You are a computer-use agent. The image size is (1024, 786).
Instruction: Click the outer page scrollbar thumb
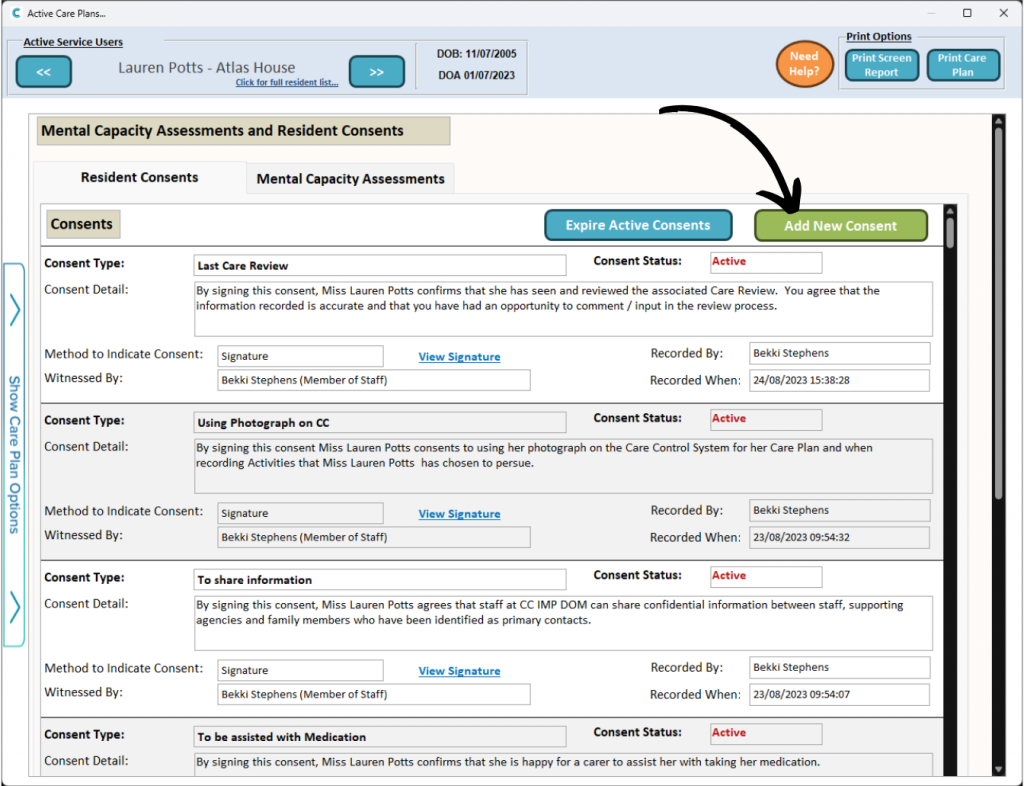click(x=998, y=313)
